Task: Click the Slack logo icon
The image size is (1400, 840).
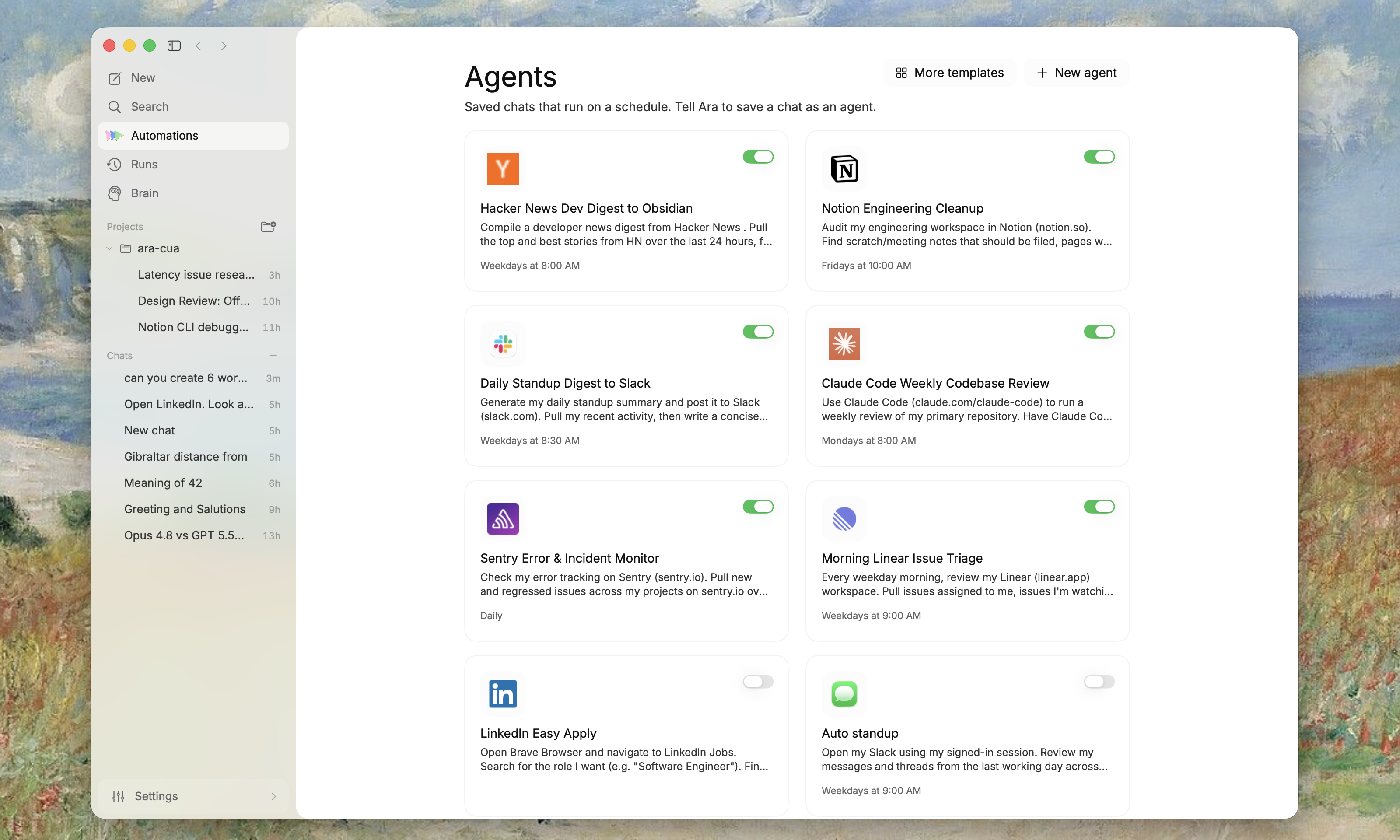Action: (x=503, y=343)
